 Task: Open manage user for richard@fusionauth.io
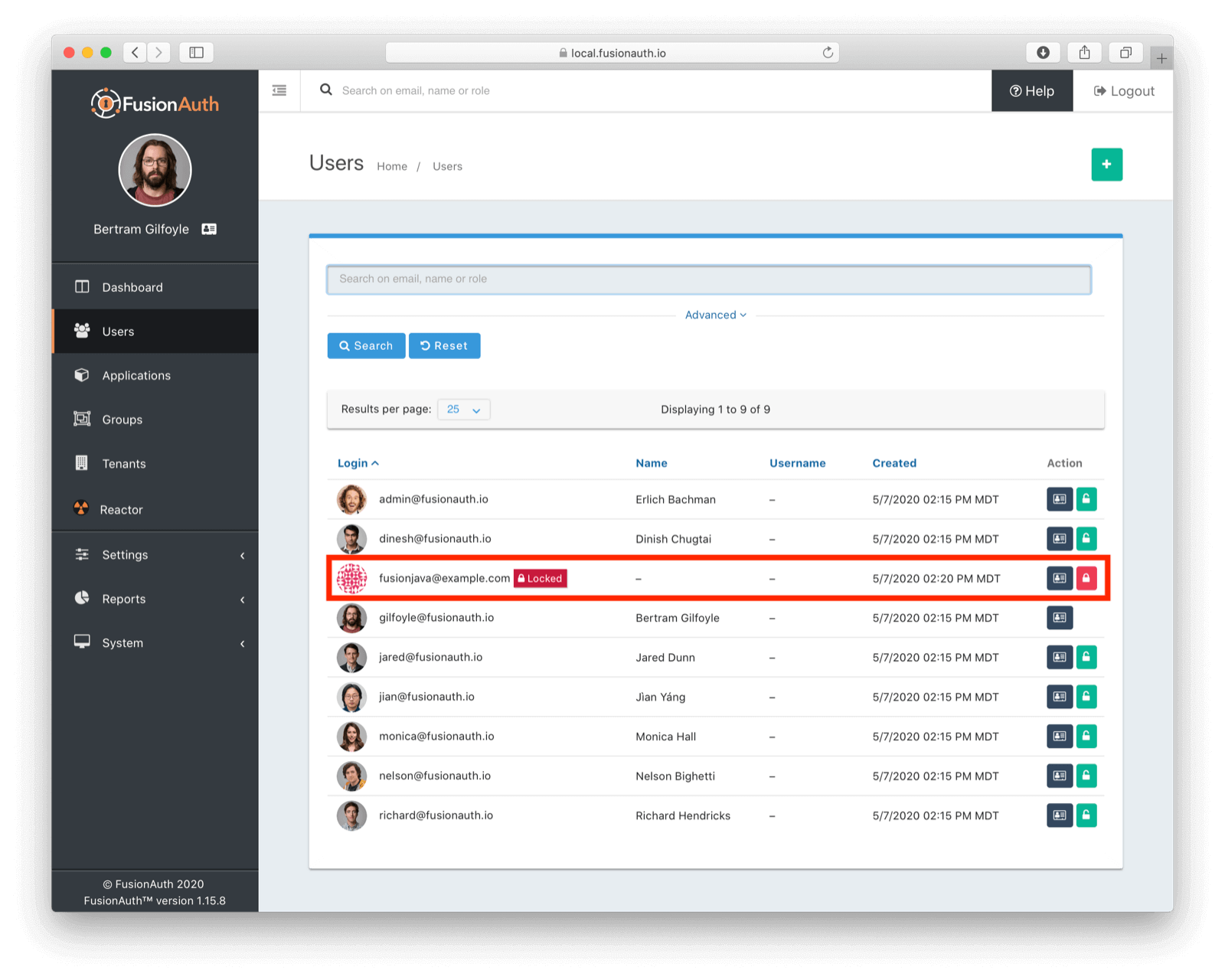(x=1060, y=815)
